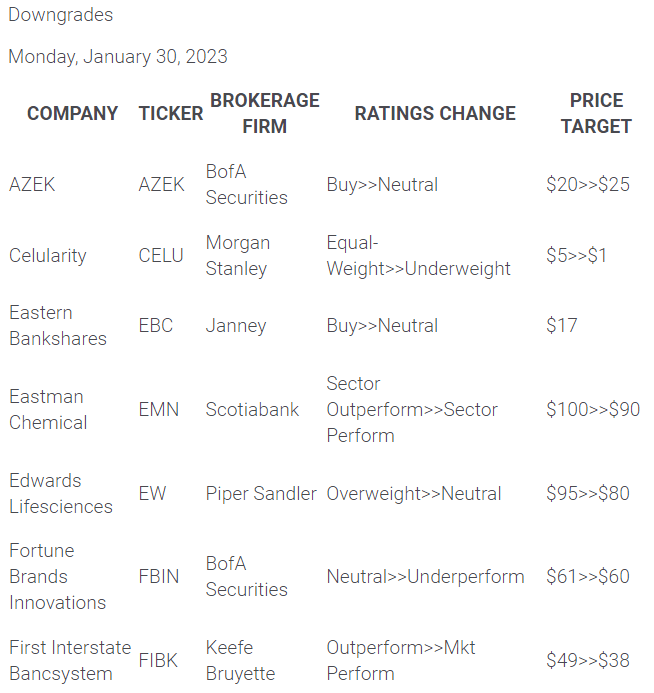Click Fortune Brands Innovations cell
The height and width of the screenshot is (693, 654).
pyautogui.click(x=58, y=576)
